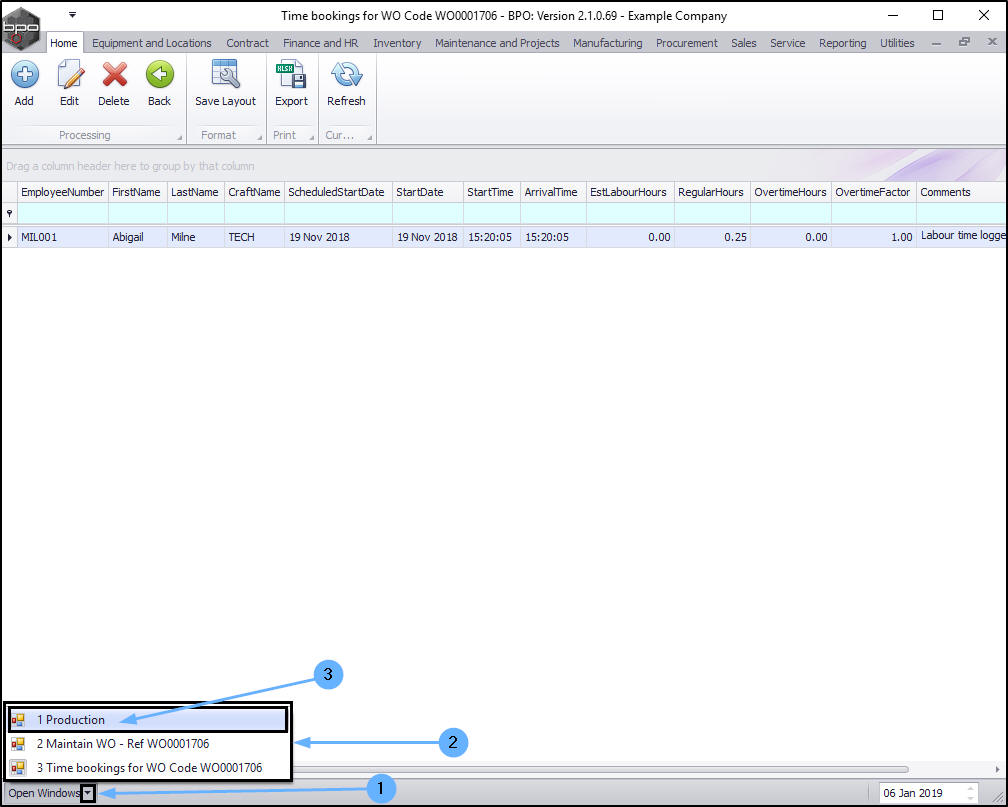This screenshot has width=1008, height=807.
Task: Click the Abigail cell
Action: (137, 237)
